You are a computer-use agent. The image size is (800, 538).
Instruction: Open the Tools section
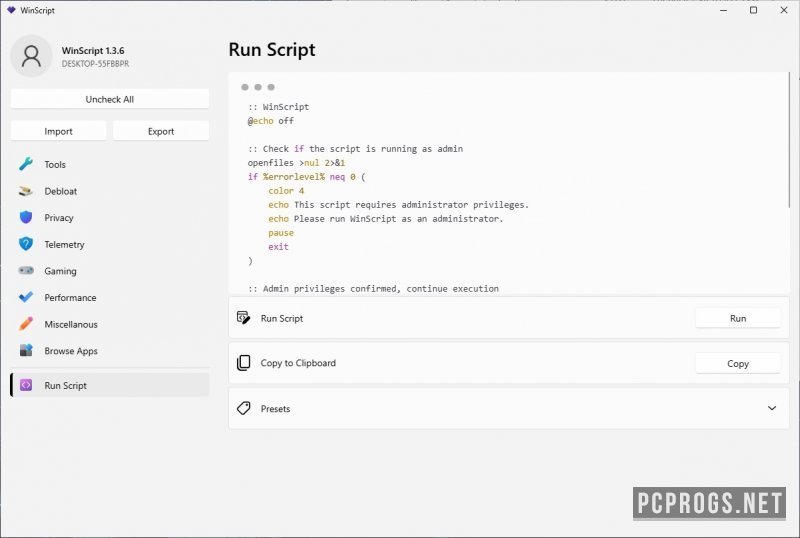click(110, 164)
